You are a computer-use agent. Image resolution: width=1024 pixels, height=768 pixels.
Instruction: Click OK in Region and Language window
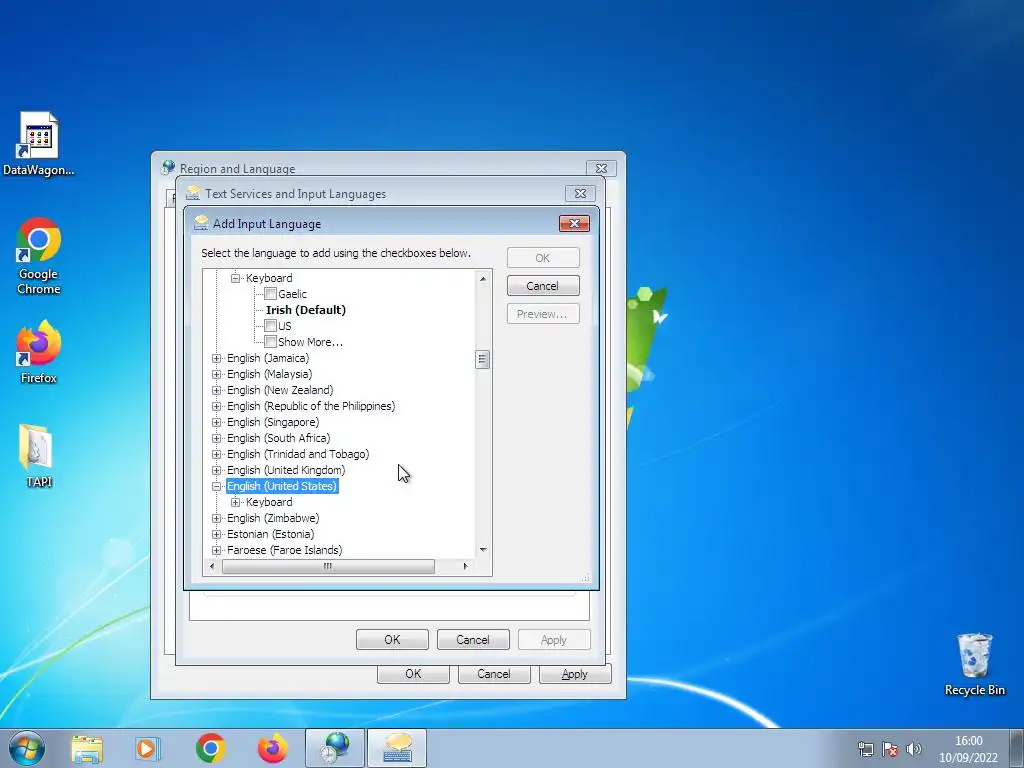[413, 674]
